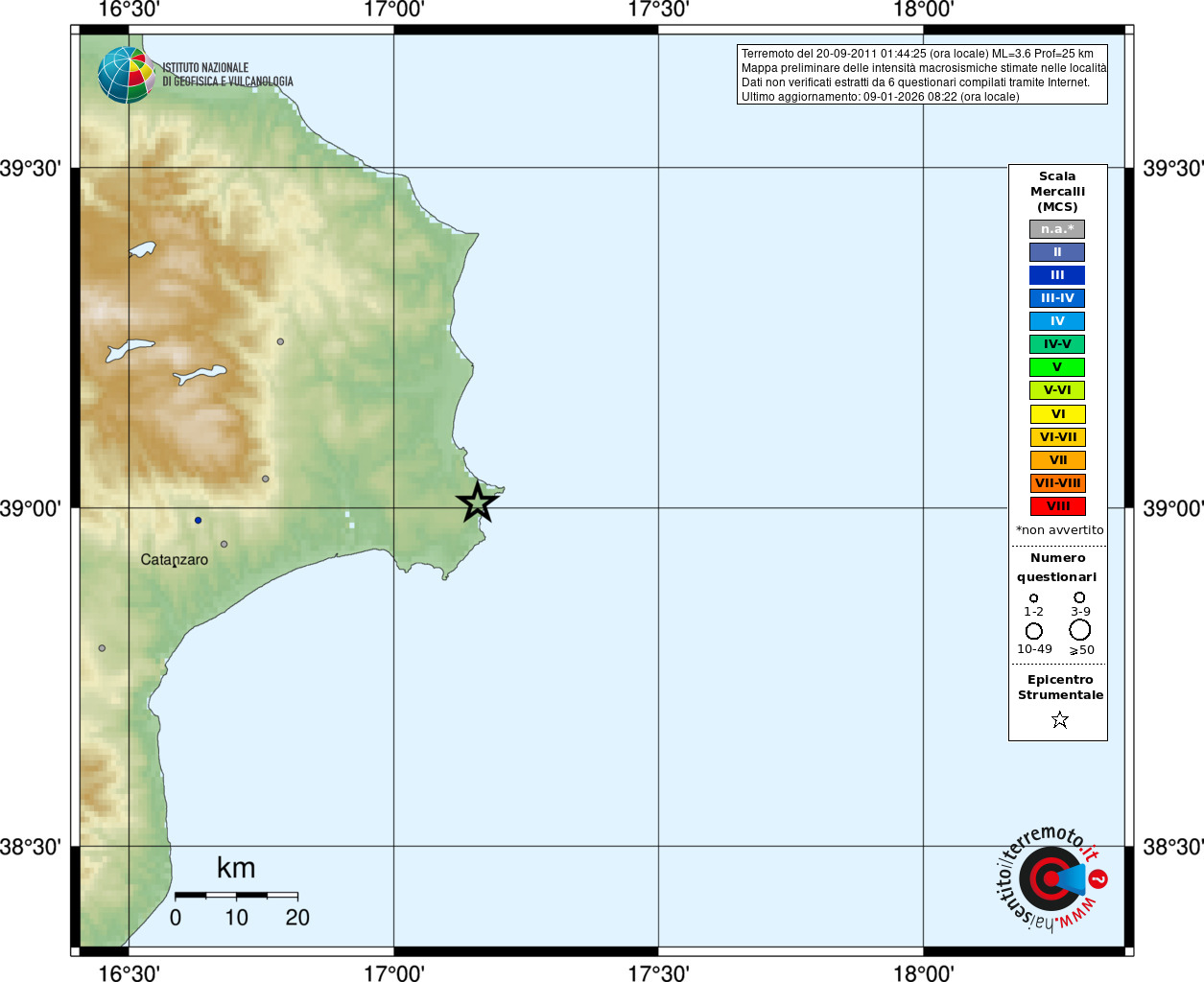The width and height of the screenshot is (1204, 982).
Task: Select the n.a.* gray legend swatch
Action: pos(1057,229)
